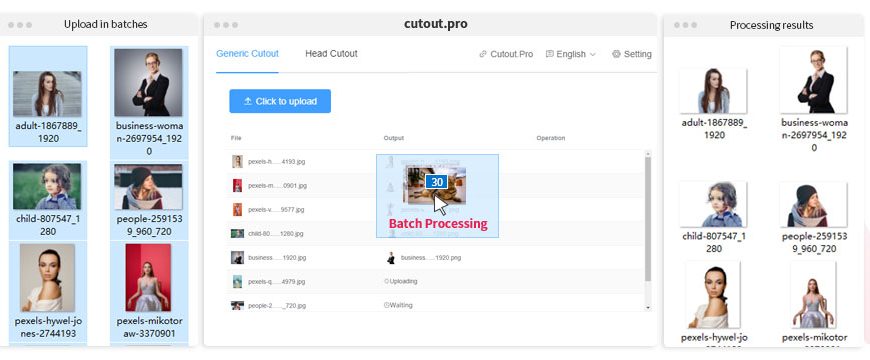Switch to the Head Cutout tab
870x360 pixels.
(331, 54)
